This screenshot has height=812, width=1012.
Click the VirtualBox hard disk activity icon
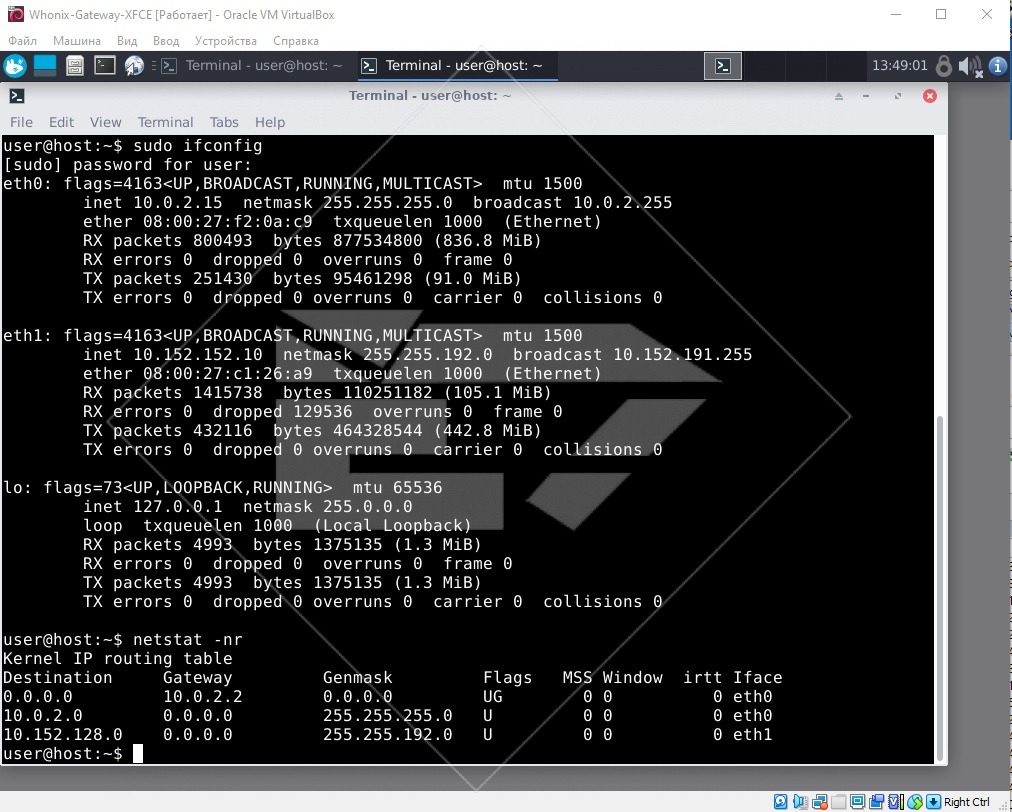[x=781, y=802]
